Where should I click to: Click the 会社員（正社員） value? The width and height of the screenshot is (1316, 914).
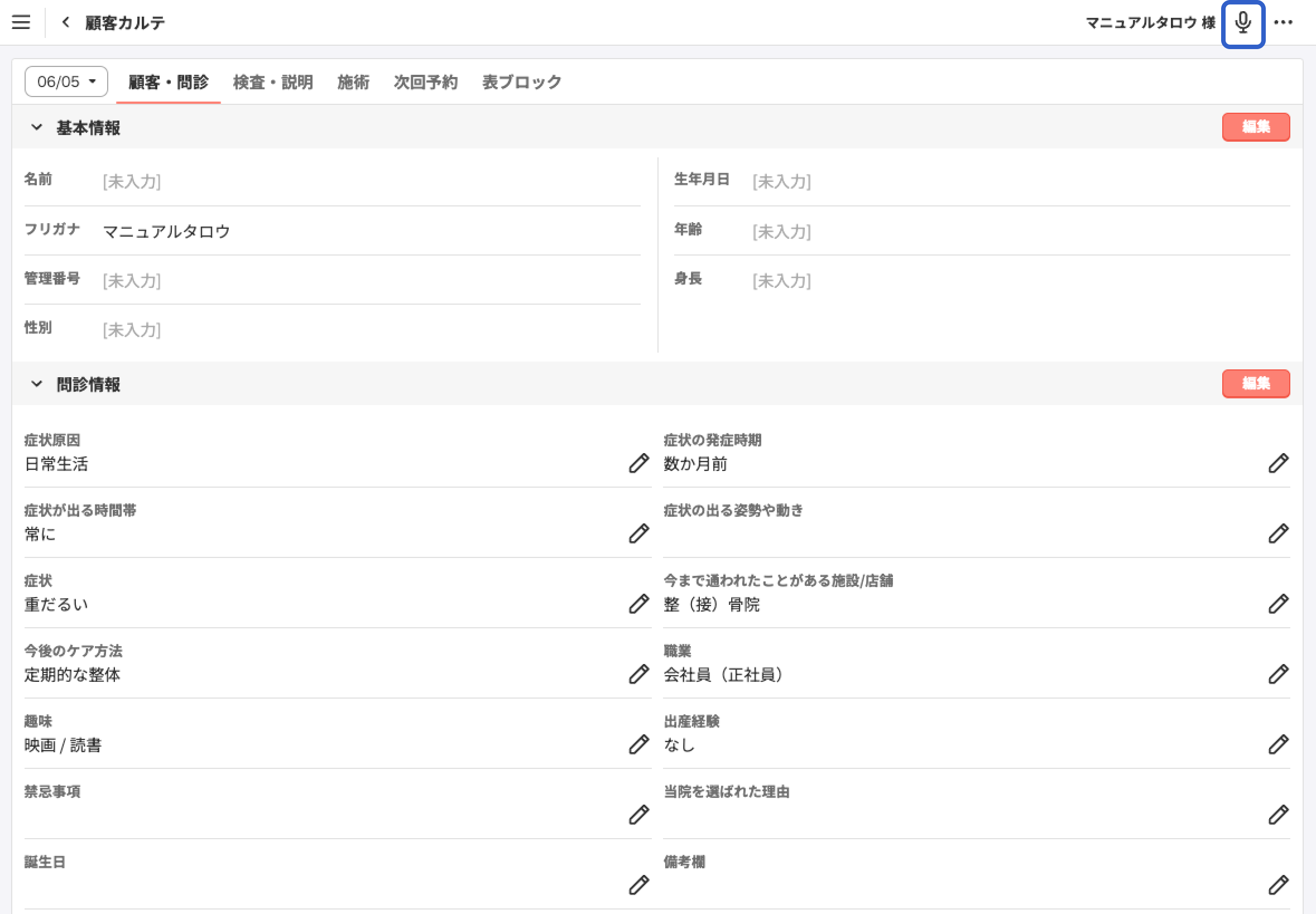point(724,675)
